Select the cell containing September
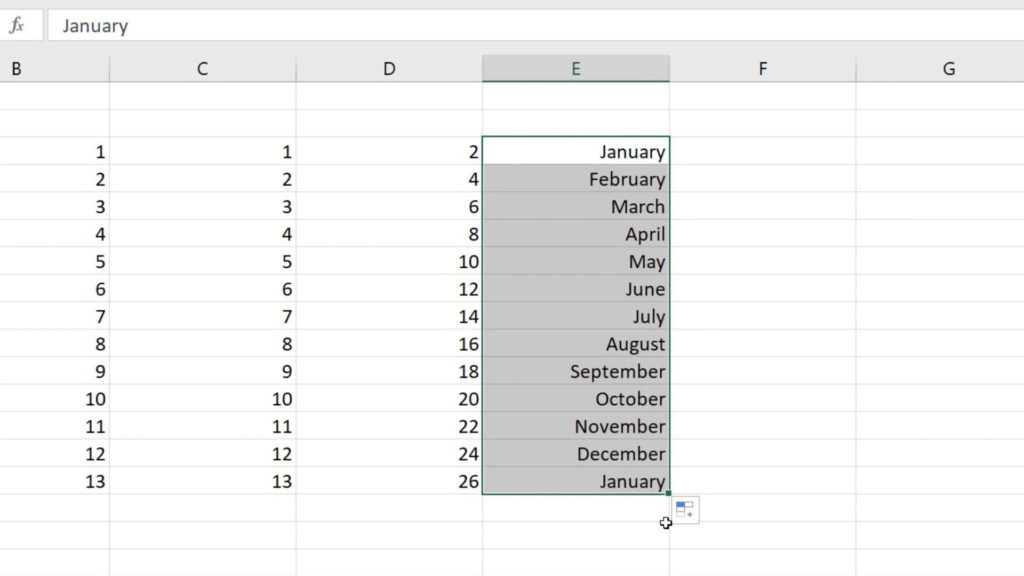Image resolution: width=1024 pixels, height=576 pixels. click(576, 371)
